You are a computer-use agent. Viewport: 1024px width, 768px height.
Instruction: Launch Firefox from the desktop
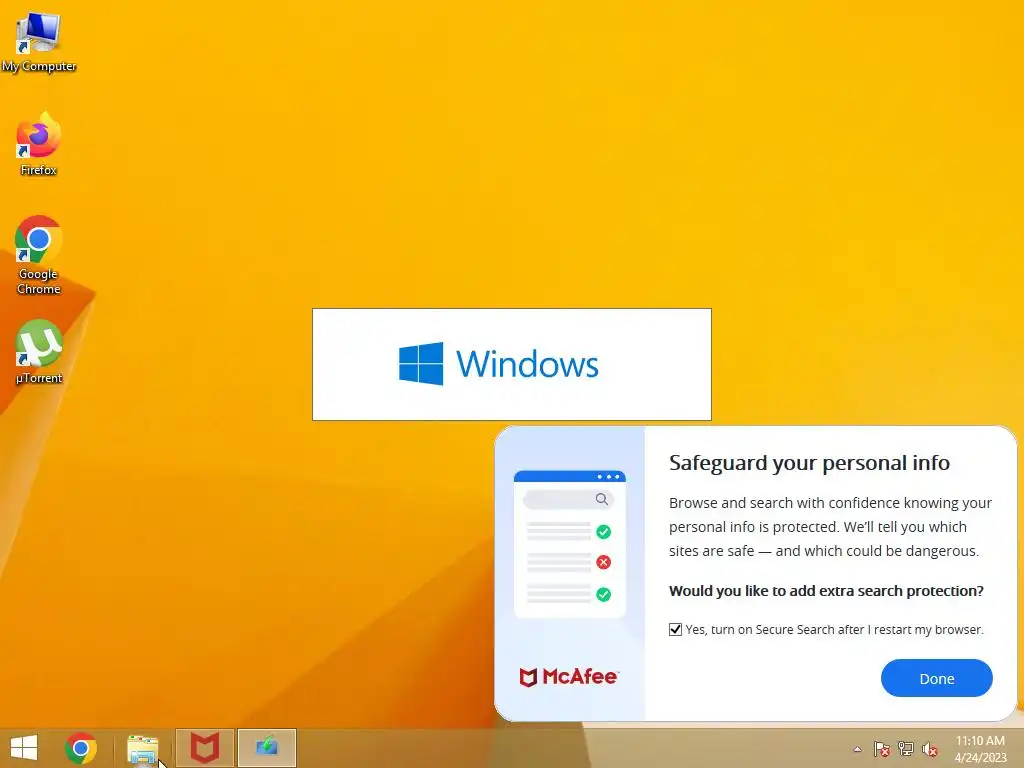click(x=39, y=145)
